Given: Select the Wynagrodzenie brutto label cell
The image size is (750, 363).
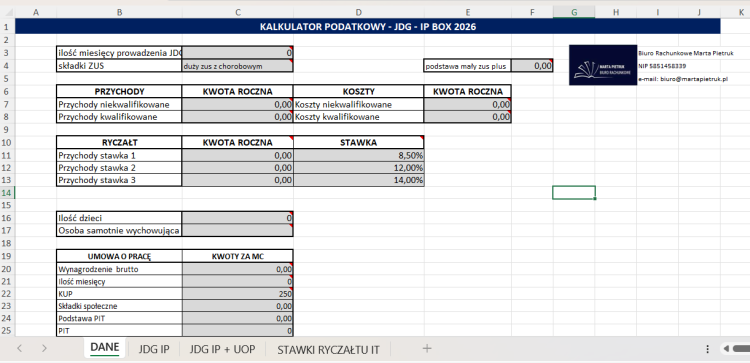Looking at the screenshot, I should (119, 269).
